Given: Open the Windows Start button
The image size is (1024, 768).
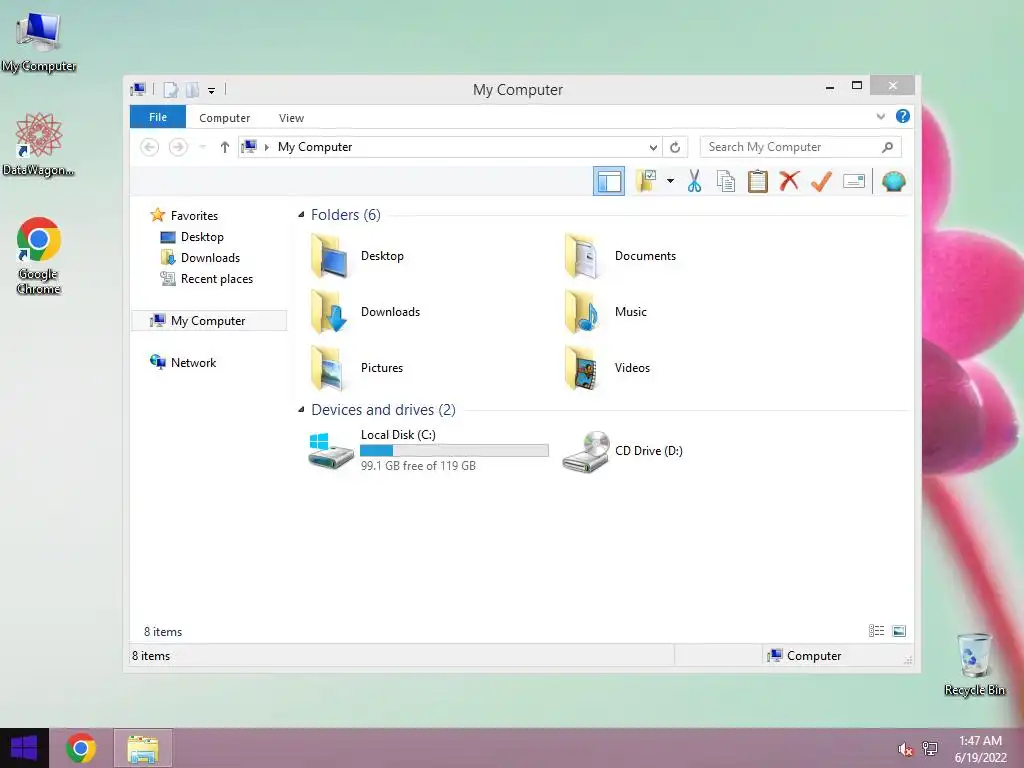Looking at the screenshot, I should [x=24, y=748].
